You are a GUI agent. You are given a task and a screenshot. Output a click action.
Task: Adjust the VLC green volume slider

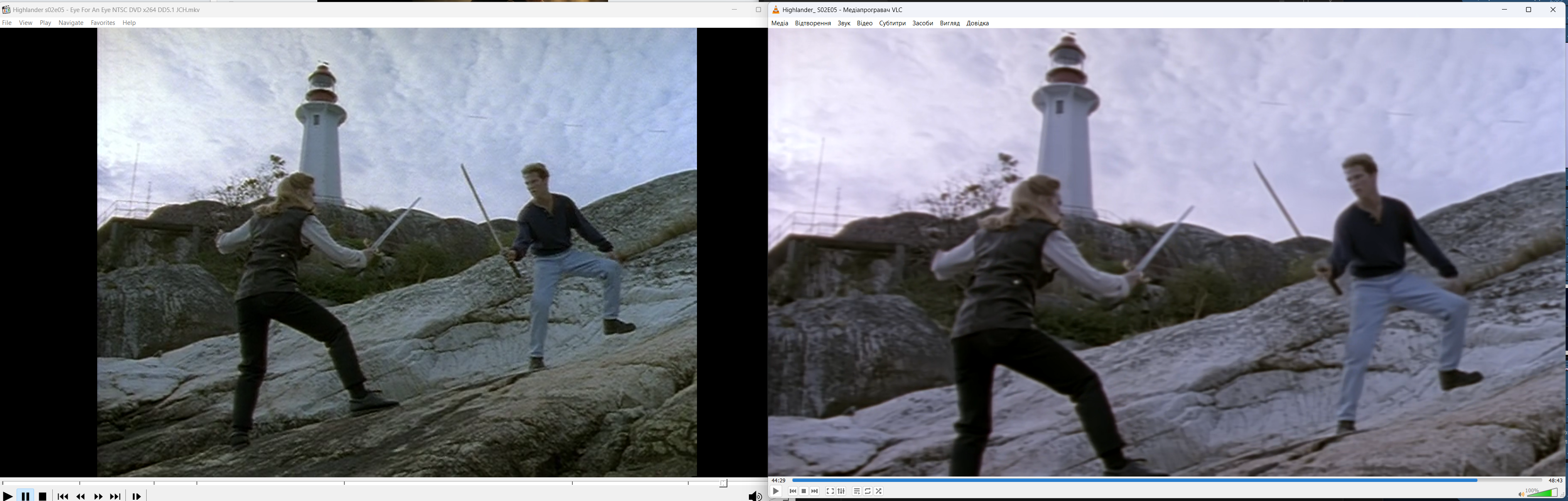point(1541,492)
